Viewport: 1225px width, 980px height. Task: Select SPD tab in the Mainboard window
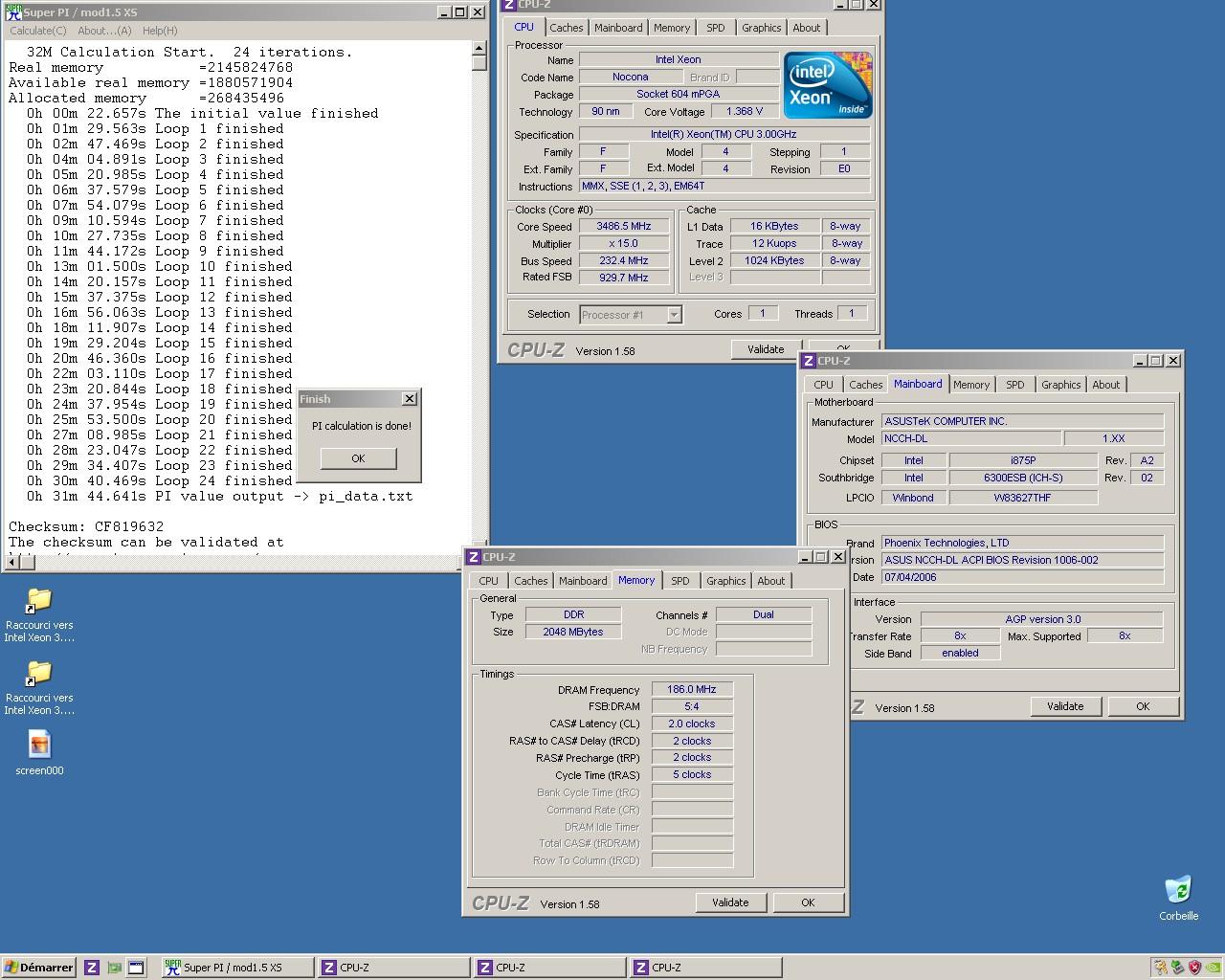(x=1015, y=385)
